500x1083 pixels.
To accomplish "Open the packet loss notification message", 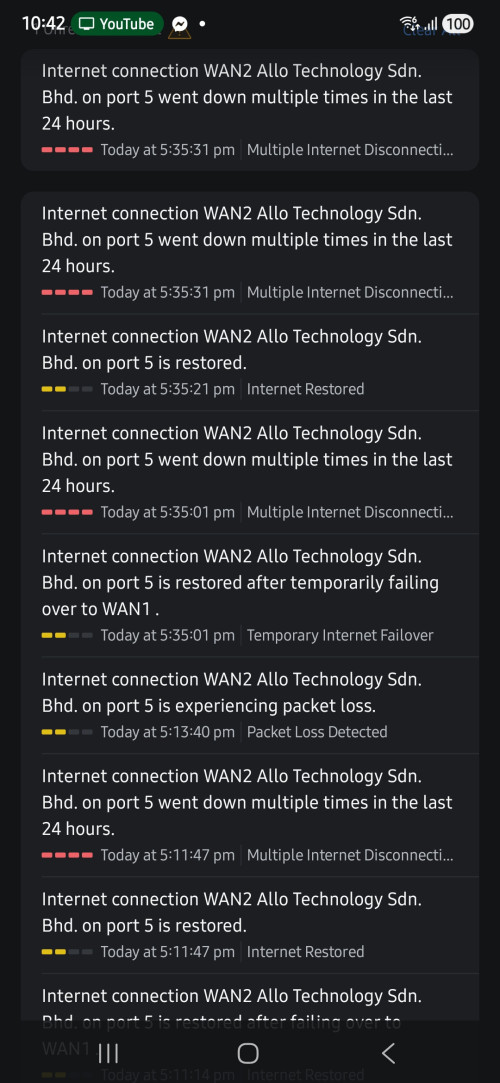I will point(250,705).
